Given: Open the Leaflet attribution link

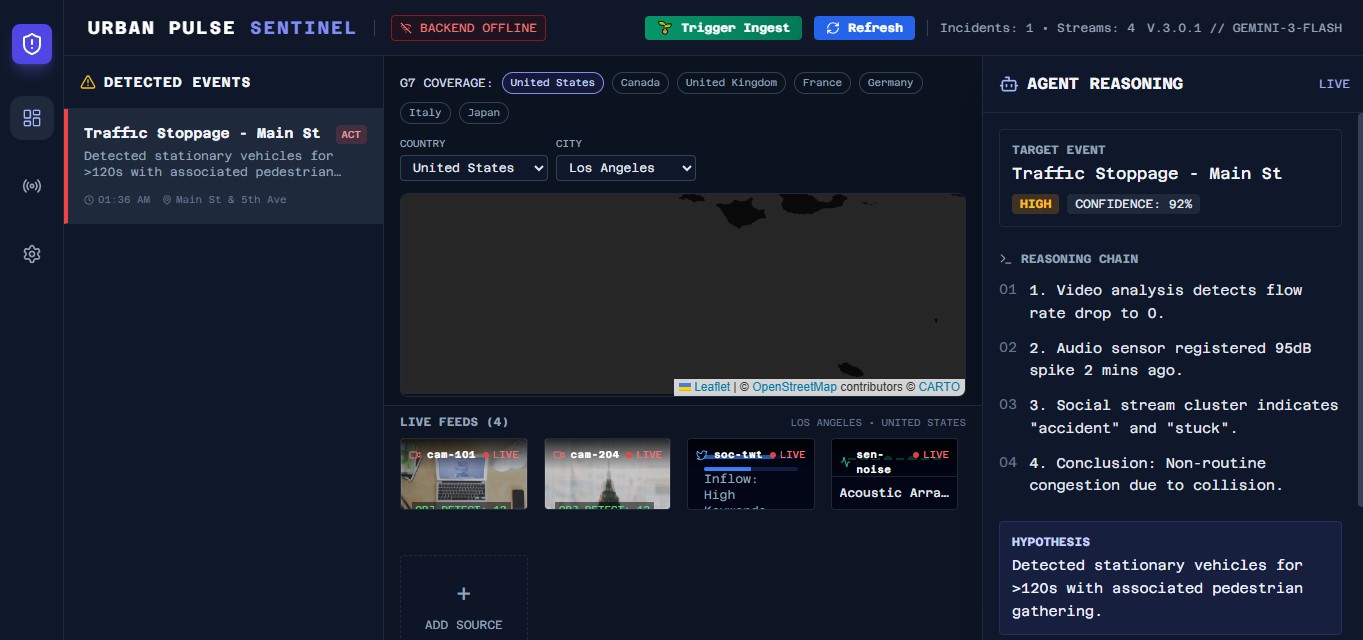Looking at the screenshot, I should 704,387.
